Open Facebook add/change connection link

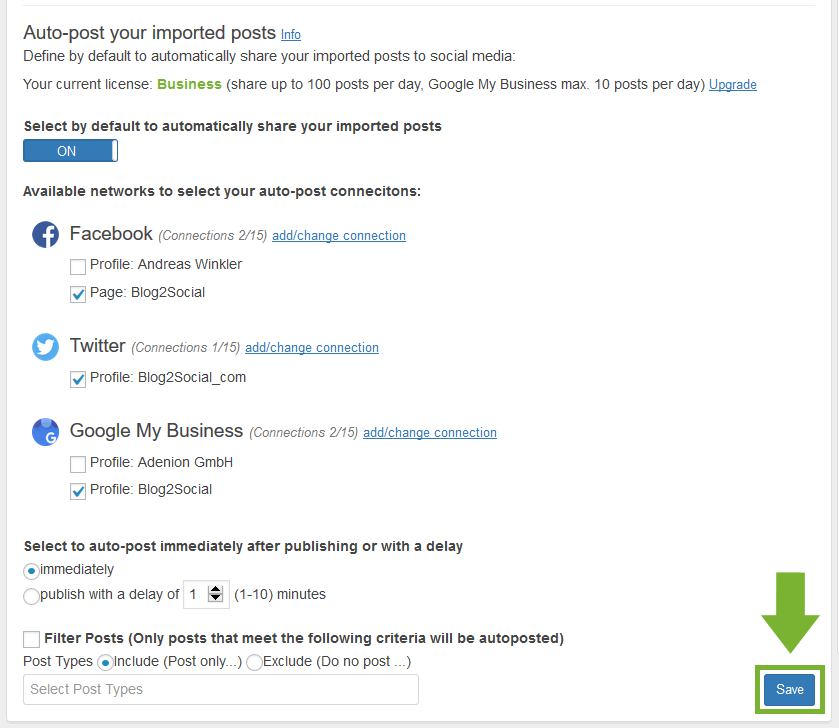339,235
